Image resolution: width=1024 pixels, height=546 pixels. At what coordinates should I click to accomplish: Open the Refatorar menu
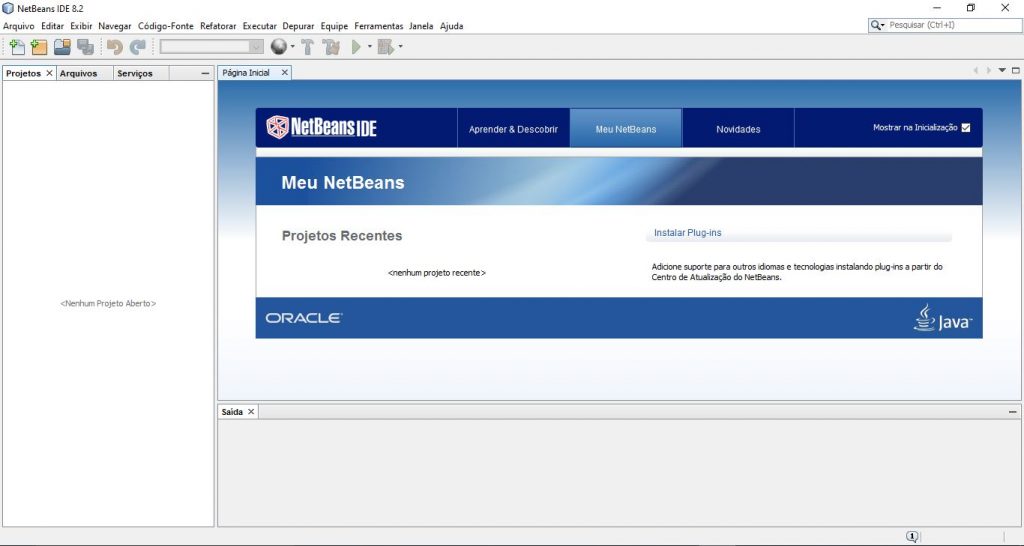point(218,26)
